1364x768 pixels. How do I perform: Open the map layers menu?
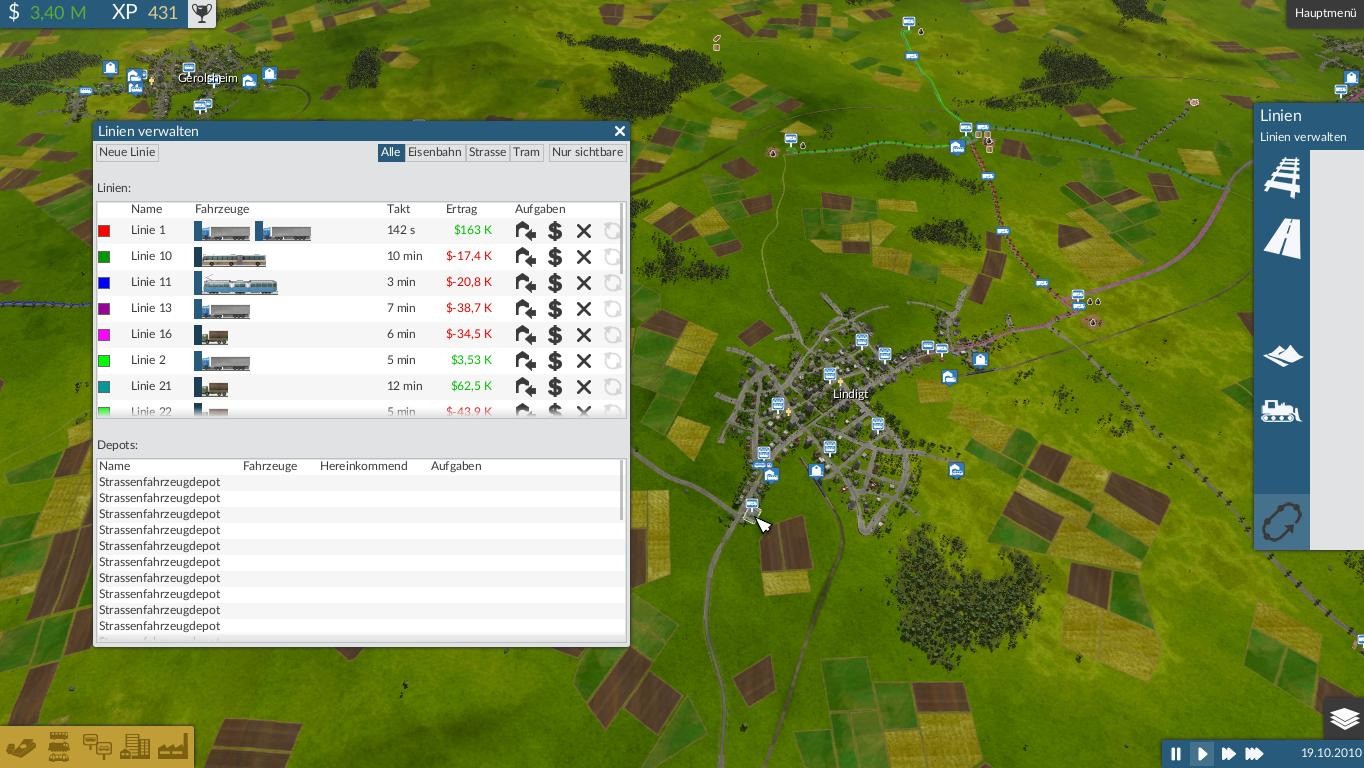[1344, 719]
